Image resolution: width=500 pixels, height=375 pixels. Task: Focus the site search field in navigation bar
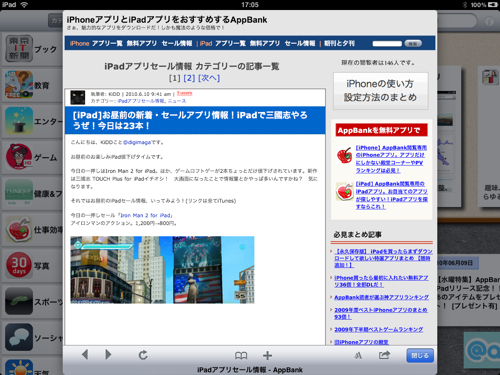pyautogui.click(x=387, y=43)
